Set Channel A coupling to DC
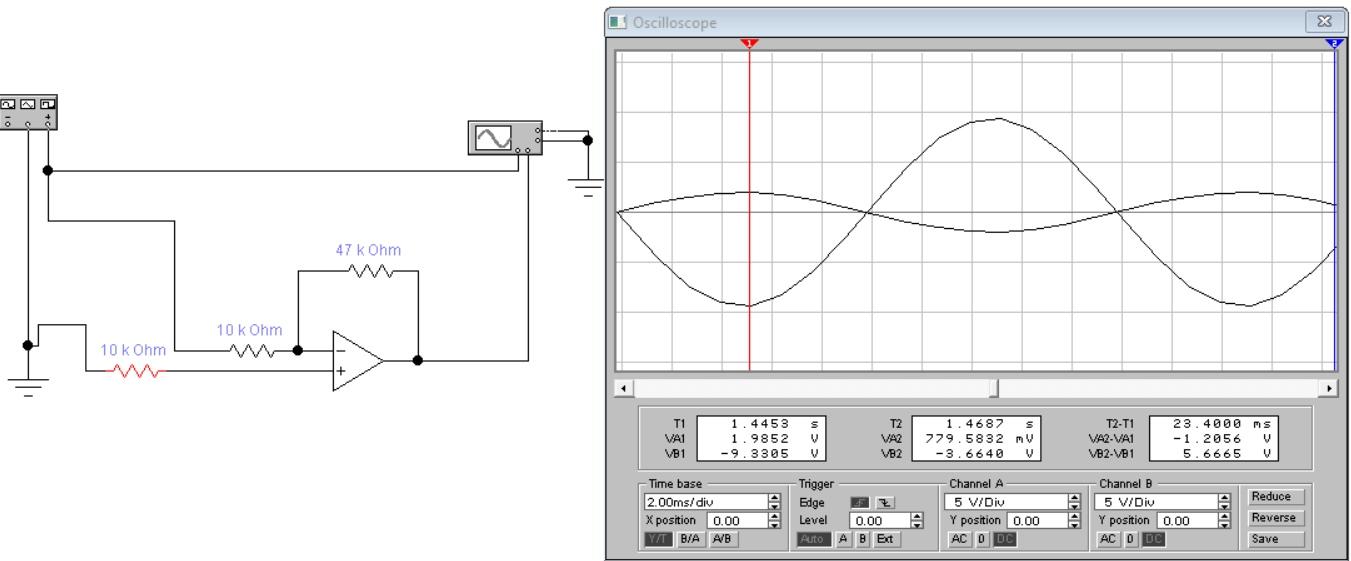This screenshot has height=561, width=1351. pyautogui.click(x=1004, y=539)
